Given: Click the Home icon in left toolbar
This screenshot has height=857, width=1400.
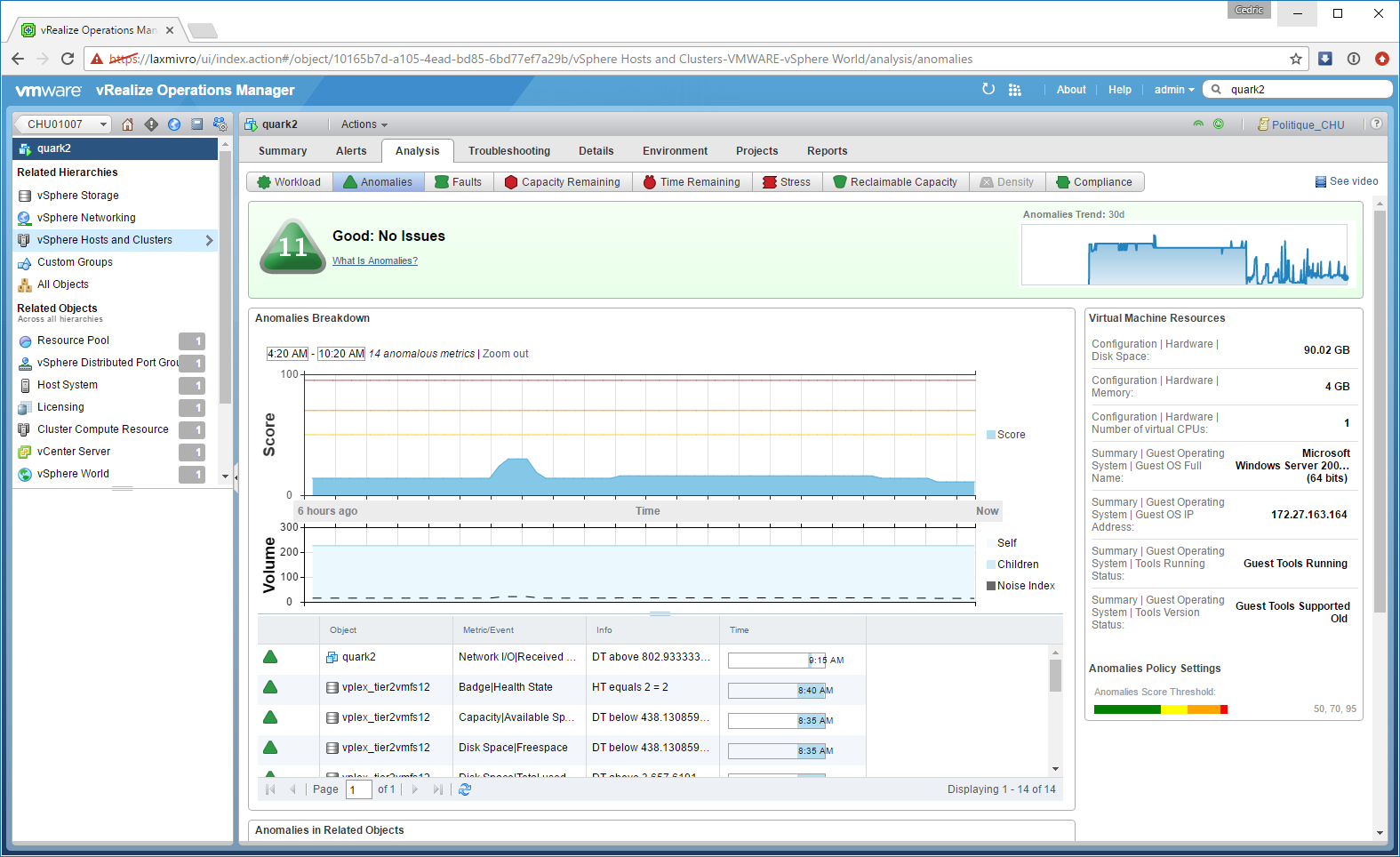Looking at the screenshot, I should (x=127, y=124).
